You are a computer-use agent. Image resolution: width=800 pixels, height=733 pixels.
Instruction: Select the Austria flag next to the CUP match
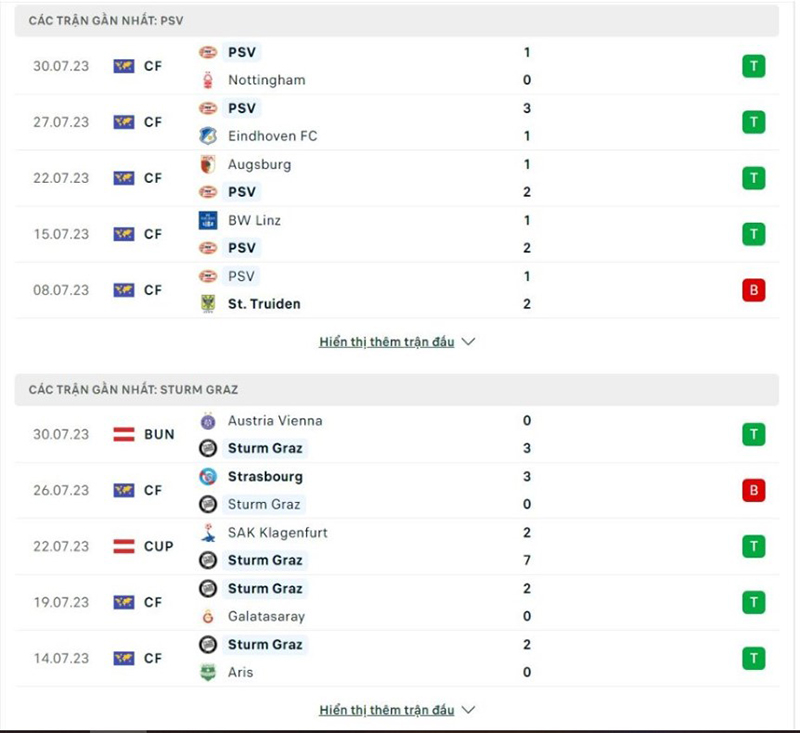coord(124,546)
